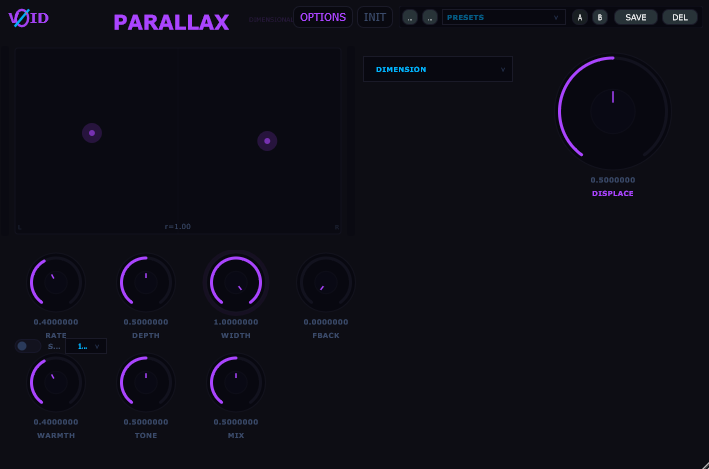Click the WIDTH value 1.0000000
The height and width of the screenshot is (469, 709).
coord(236,322)
